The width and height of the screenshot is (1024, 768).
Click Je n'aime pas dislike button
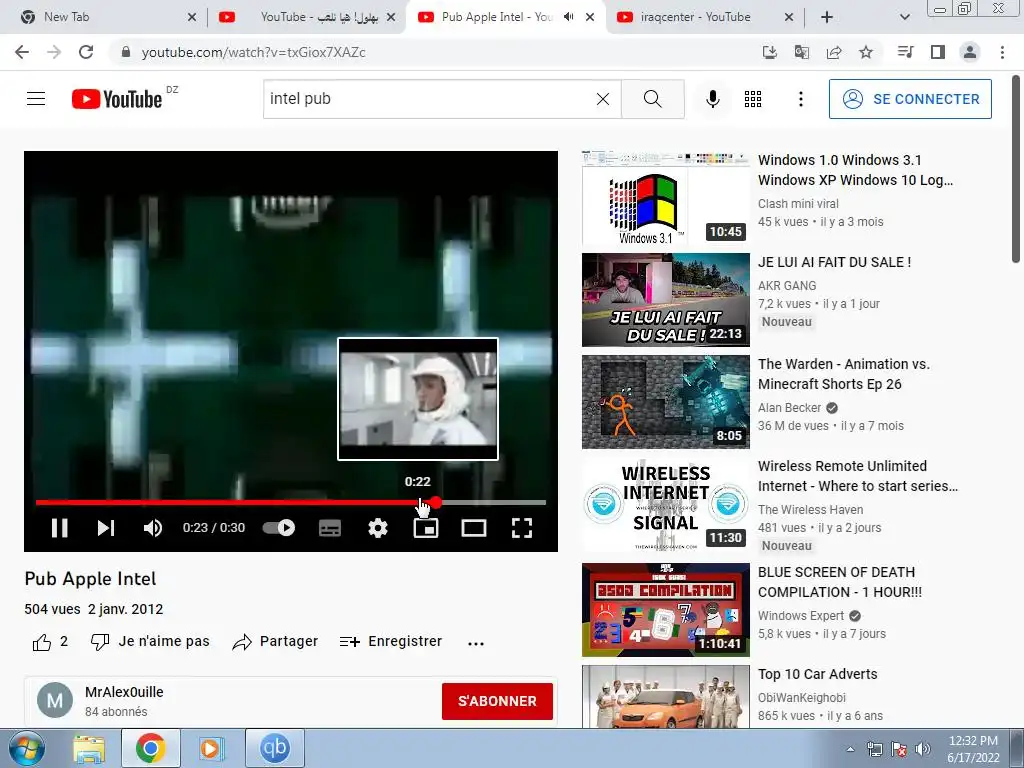[x=150, y=642]
